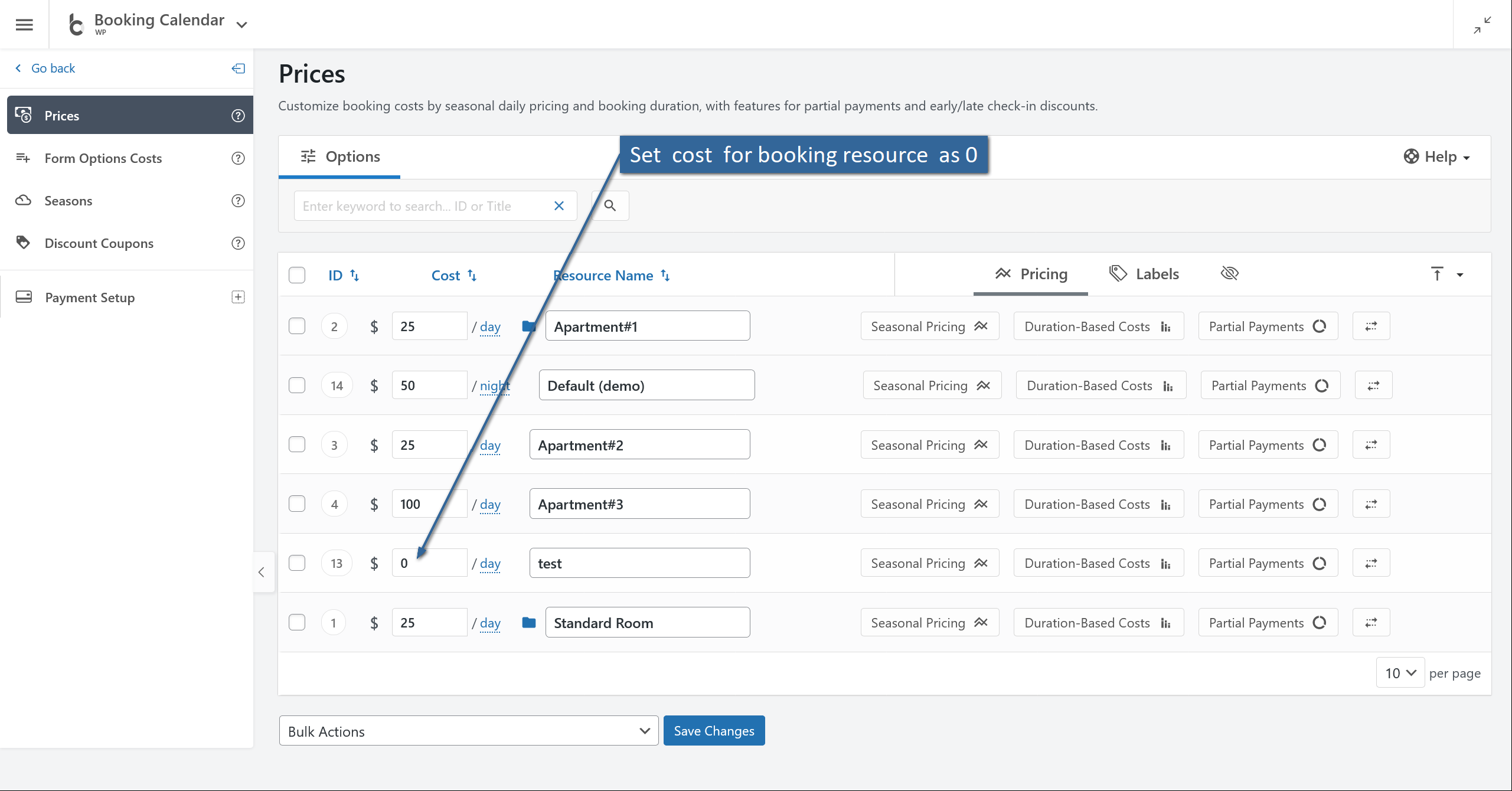Screen dimensions: 1512x791
Task: Click swap arrows icon for Apartment#2
Action: tap(1371, 445)
